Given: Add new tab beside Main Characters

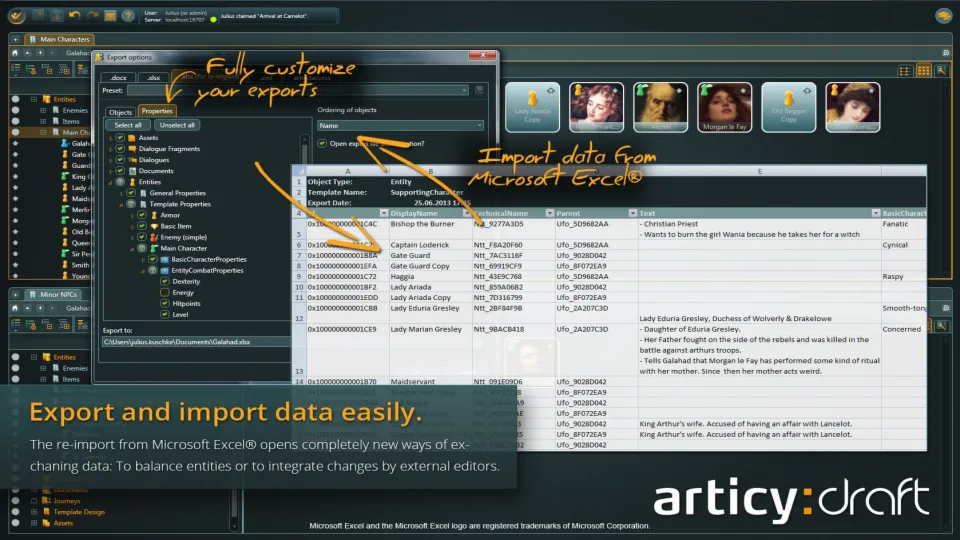Looking at the screenshot, I should click(15, 39).
